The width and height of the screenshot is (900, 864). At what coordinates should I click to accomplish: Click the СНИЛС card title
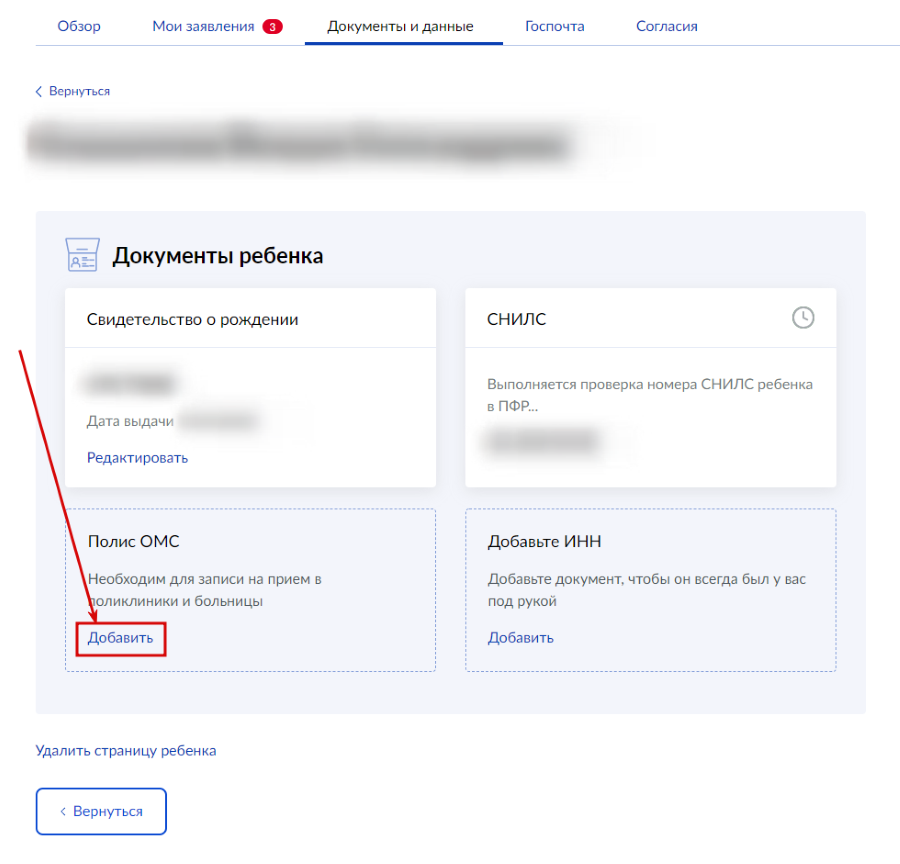point(516,320)
